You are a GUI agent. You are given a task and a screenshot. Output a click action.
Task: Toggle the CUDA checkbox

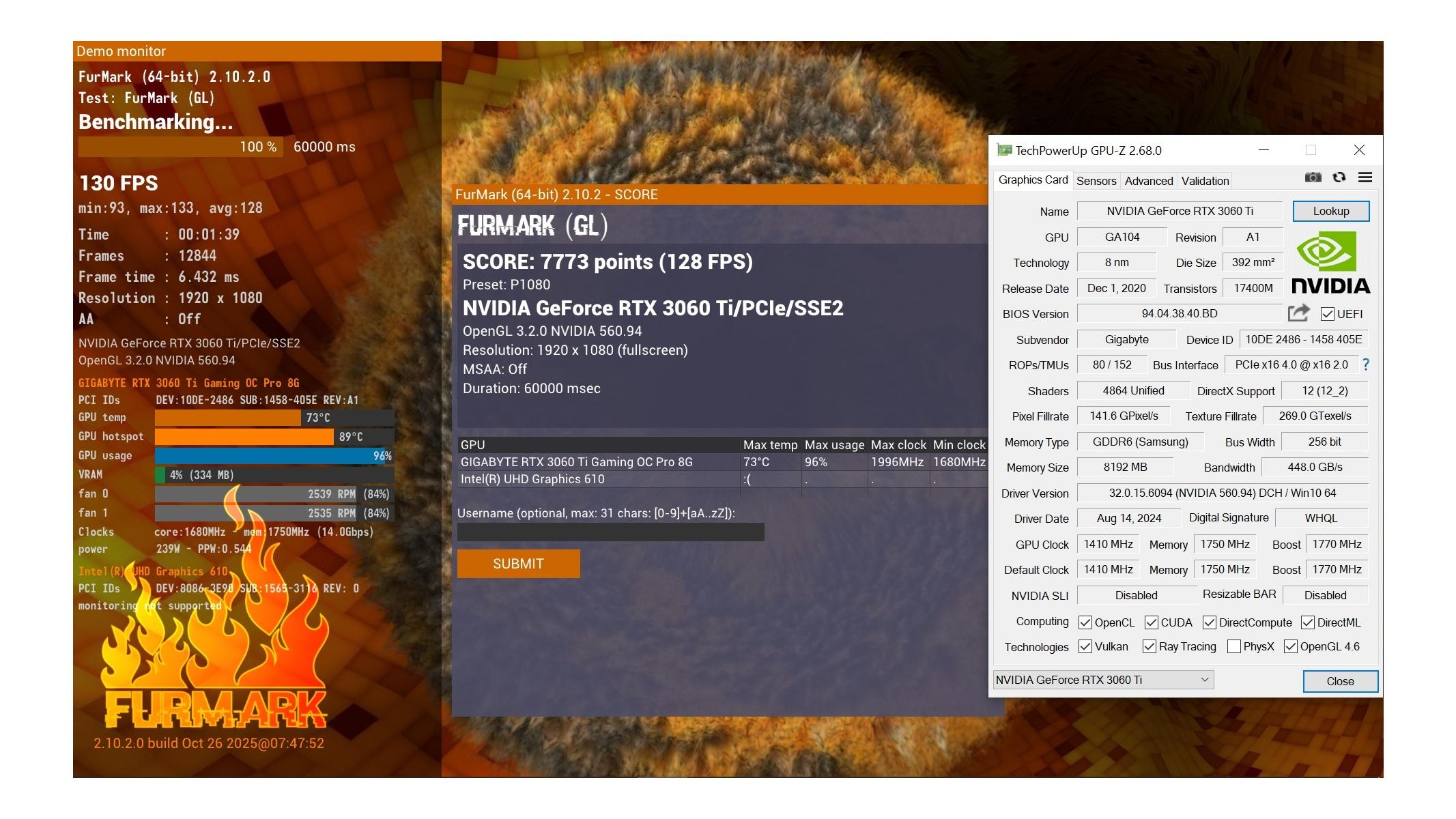(1152, 622)
